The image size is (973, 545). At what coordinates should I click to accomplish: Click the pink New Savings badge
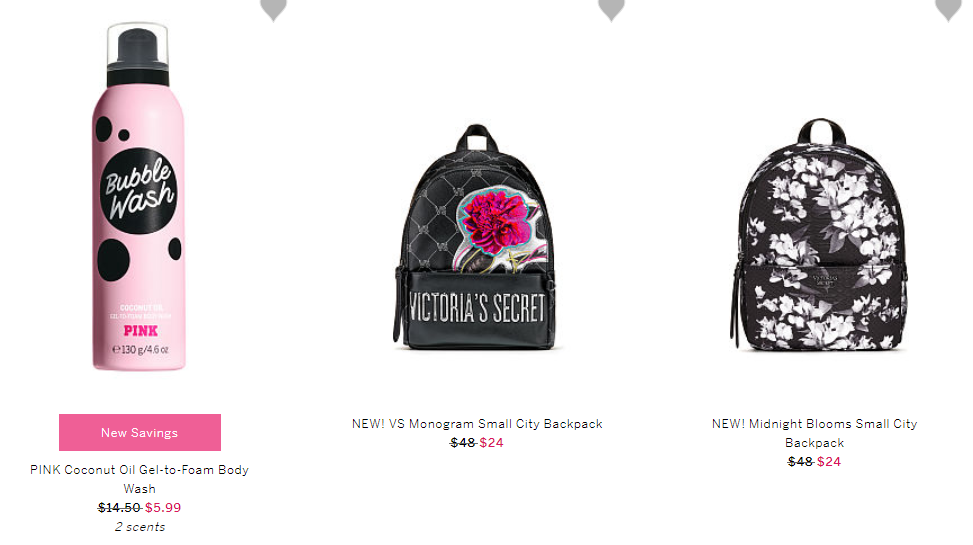[140, 433]
